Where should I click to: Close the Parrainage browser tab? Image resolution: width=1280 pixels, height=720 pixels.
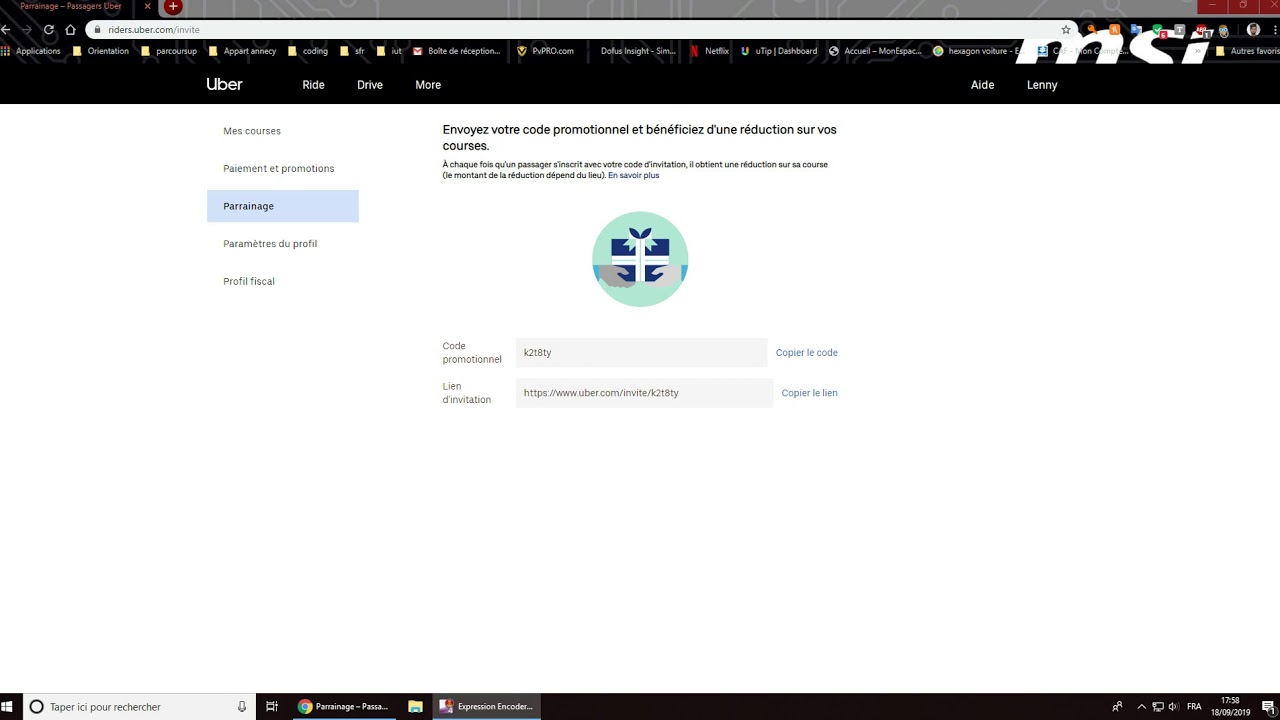pyautogui.click(x=148, y=6)
